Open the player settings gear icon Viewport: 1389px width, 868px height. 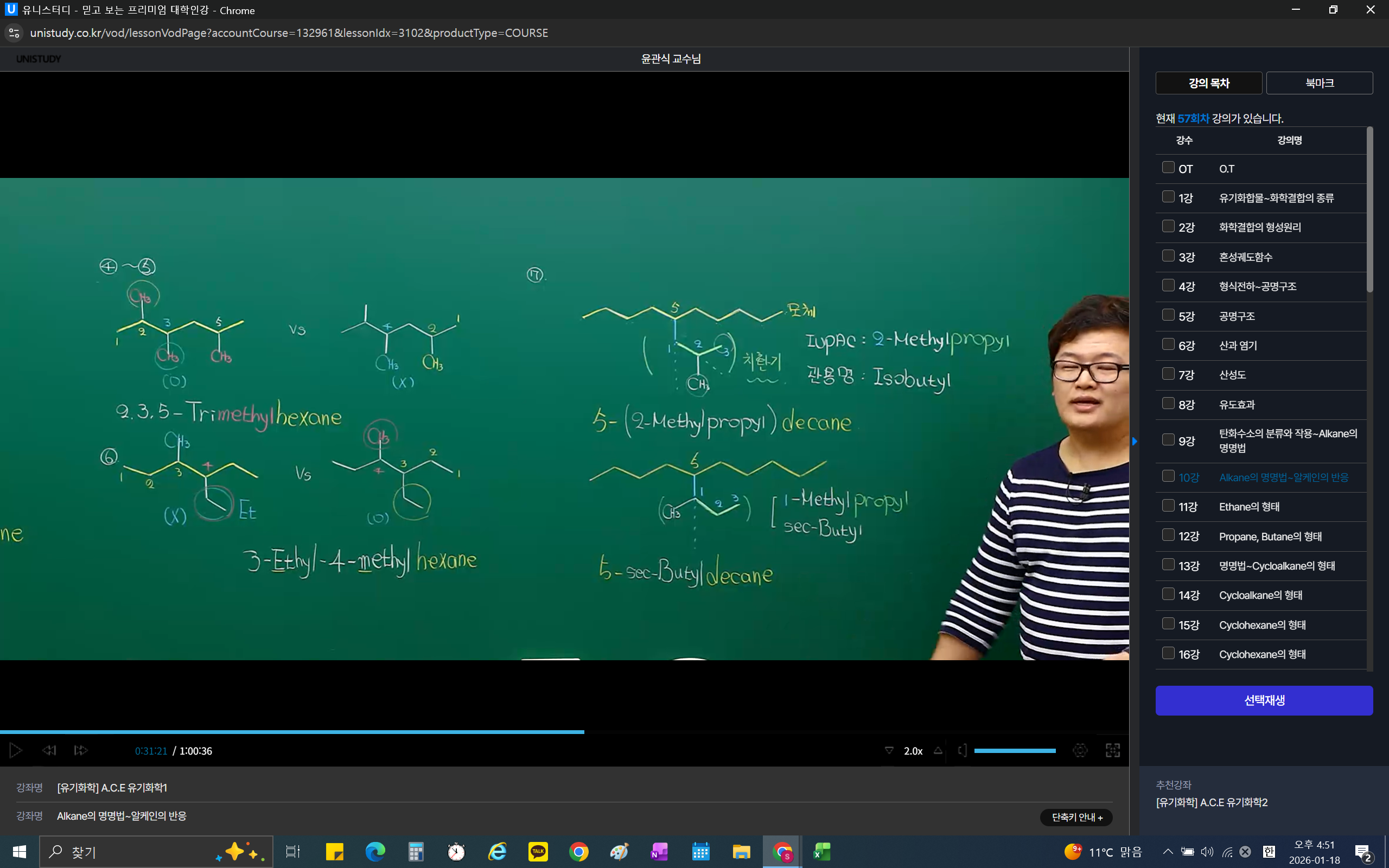[x=1080, y=750]
